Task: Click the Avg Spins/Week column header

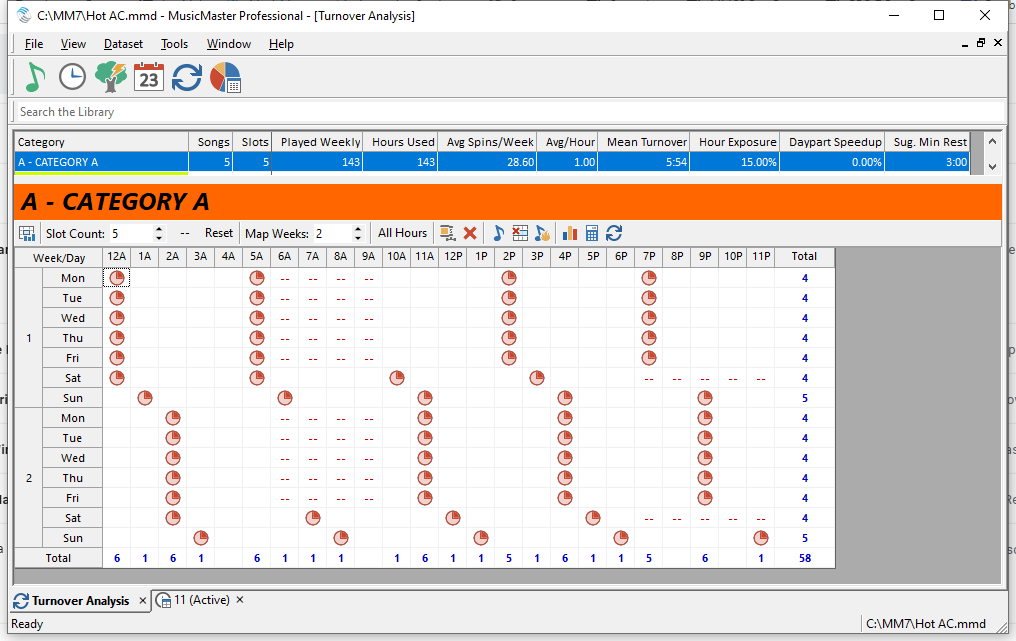Action: pyautogui.click(x=490, y=142)
